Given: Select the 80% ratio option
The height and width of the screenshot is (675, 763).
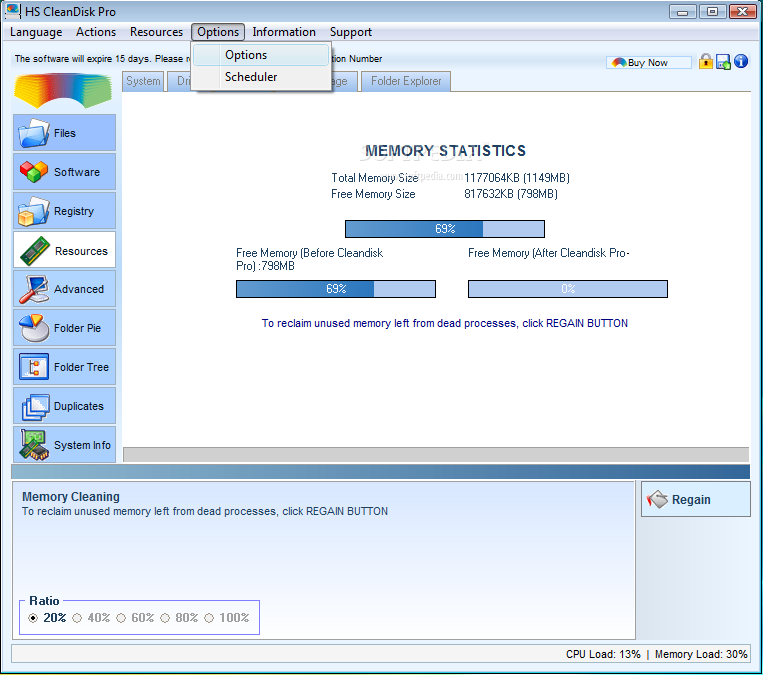Looking at the screenshot, I should [x=179, y=618].
